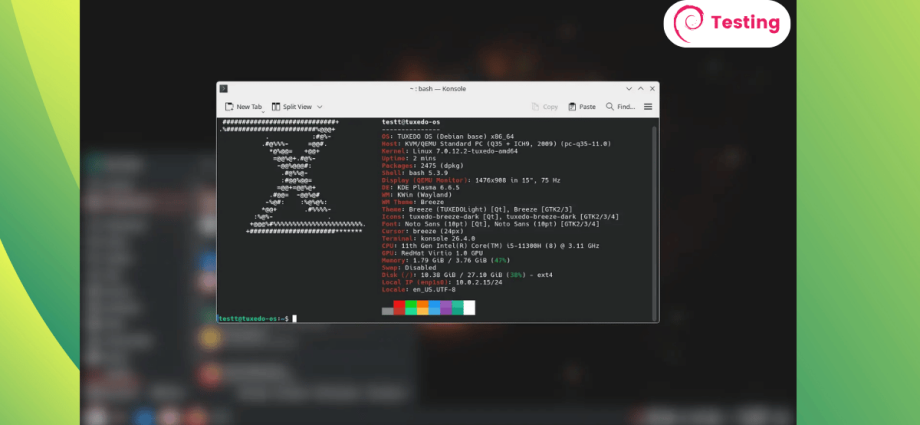Click the 'OS: TUXEDO OS (Debian base)' line

[448, 136]
